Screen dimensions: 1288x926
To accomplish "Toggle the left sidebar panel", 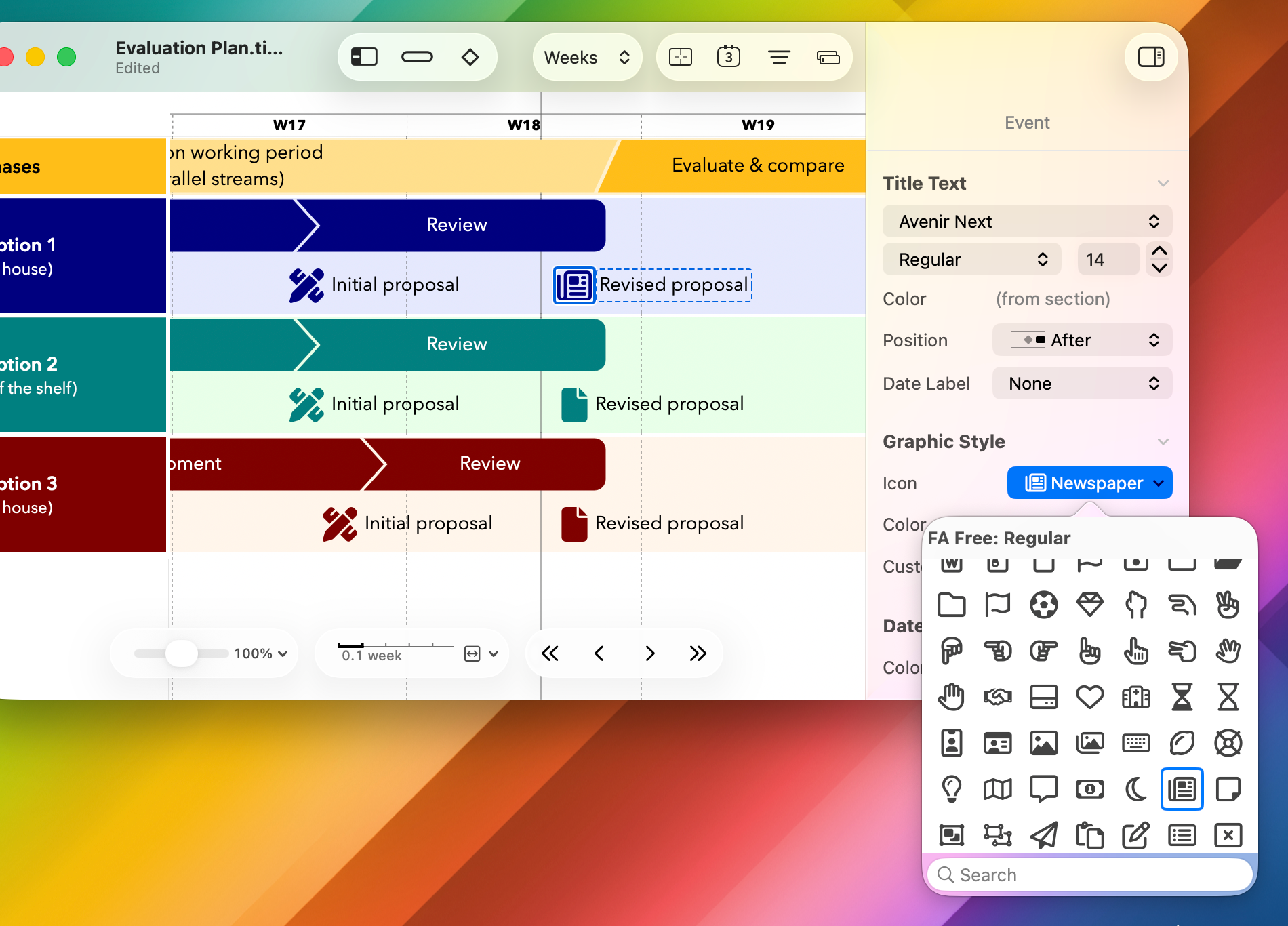I will [x=363, y=57].
